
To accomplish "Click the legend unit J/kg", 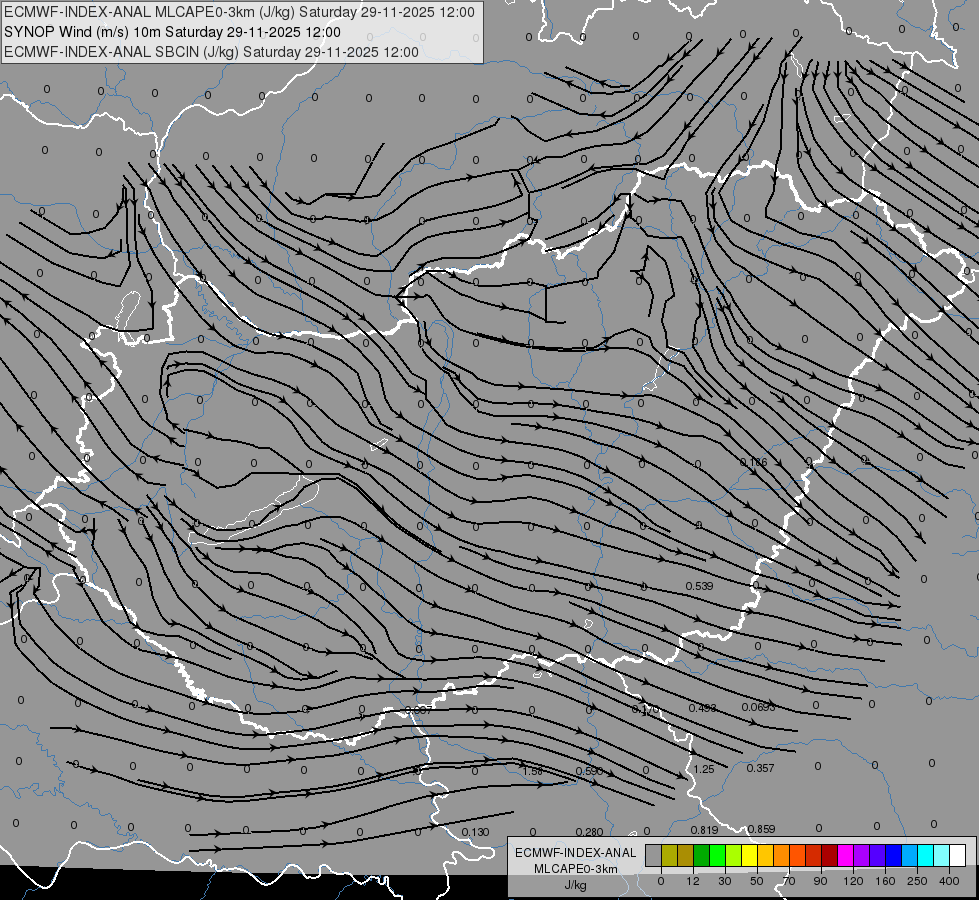I will pos(576,885).
